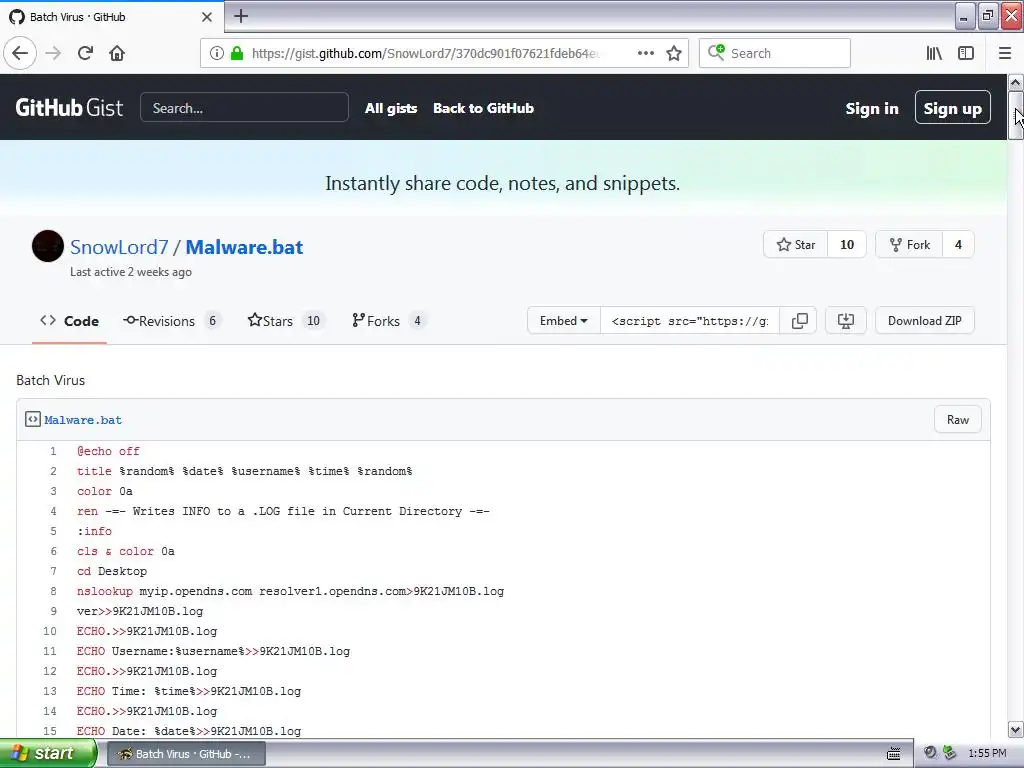The image size is (1024, 768).
Task: Click the scrollbar up arrow
Action: click(1016, 82)
